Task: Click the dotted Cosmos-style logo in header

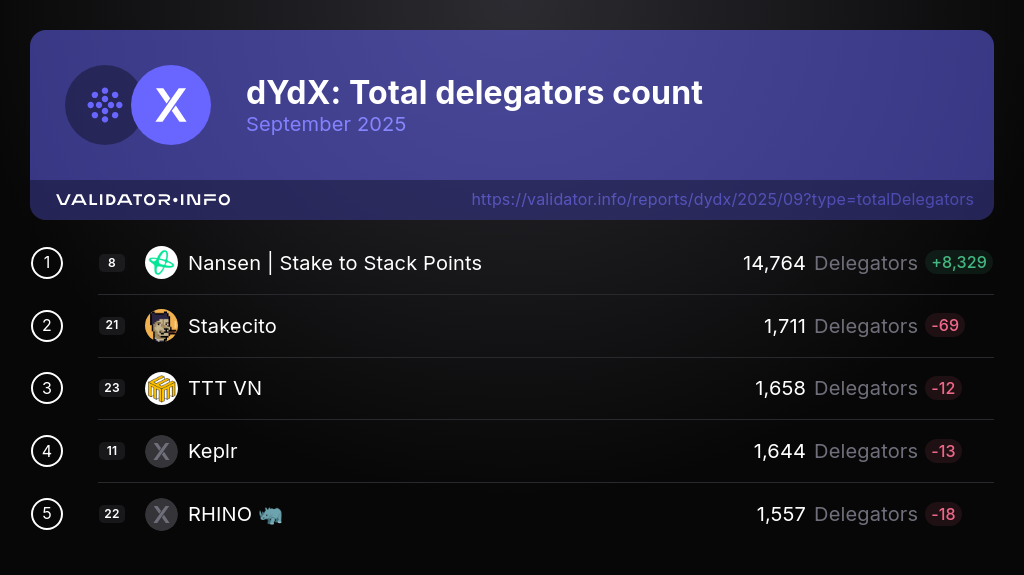Action: pos(105,105)
